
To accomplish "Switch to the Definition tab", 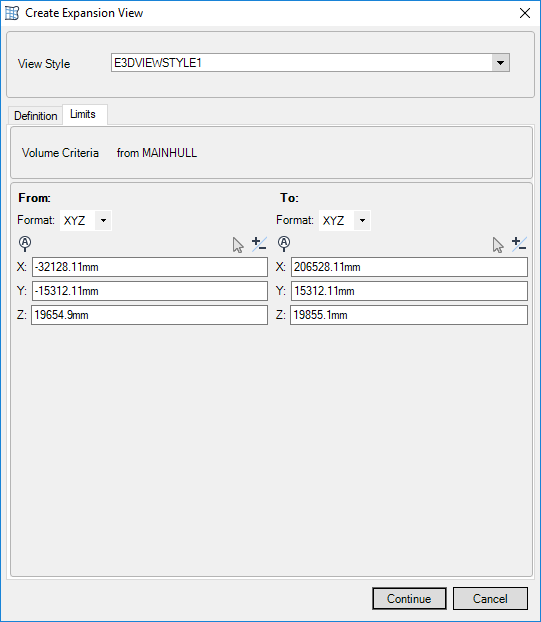I will click(36, 116).
